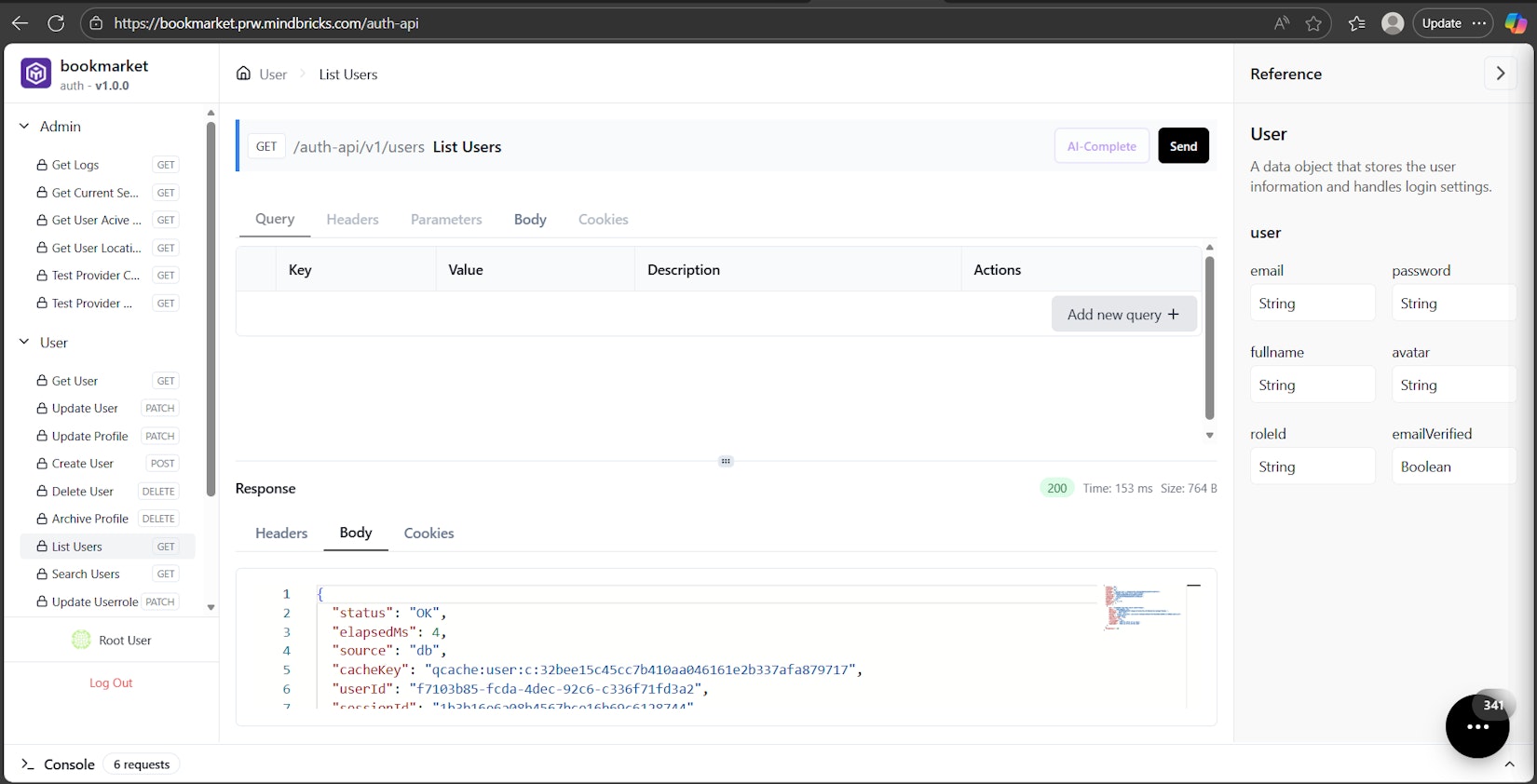Add page to favorites star icon

(x=1313, y=23)
